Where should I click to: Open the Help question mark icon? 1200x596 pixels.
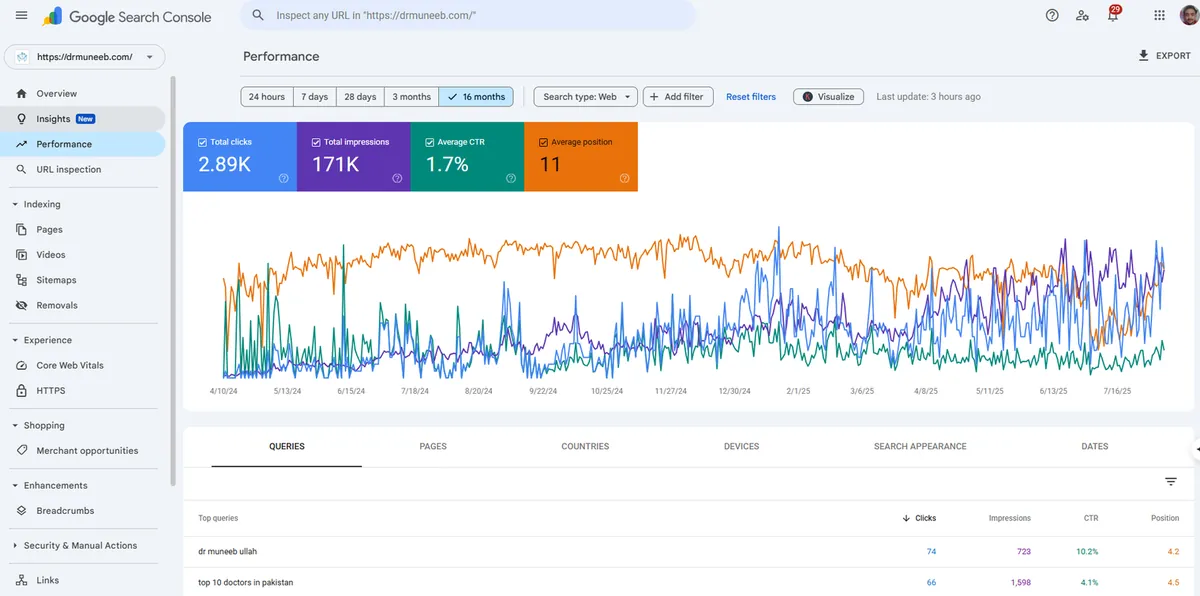point(1052,15)
